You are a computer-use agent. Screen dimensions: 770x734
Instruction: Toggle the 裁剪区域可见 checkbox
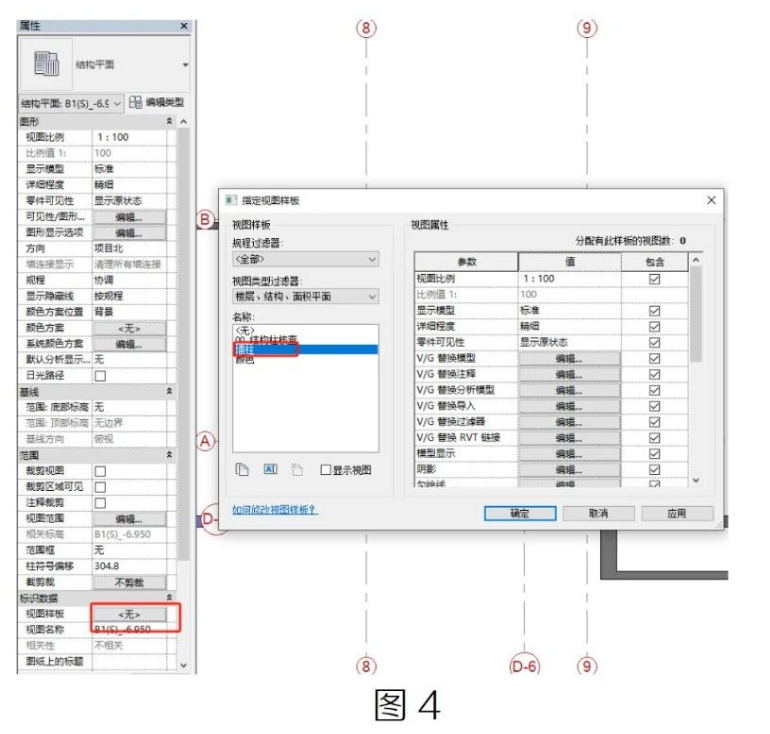100,487
